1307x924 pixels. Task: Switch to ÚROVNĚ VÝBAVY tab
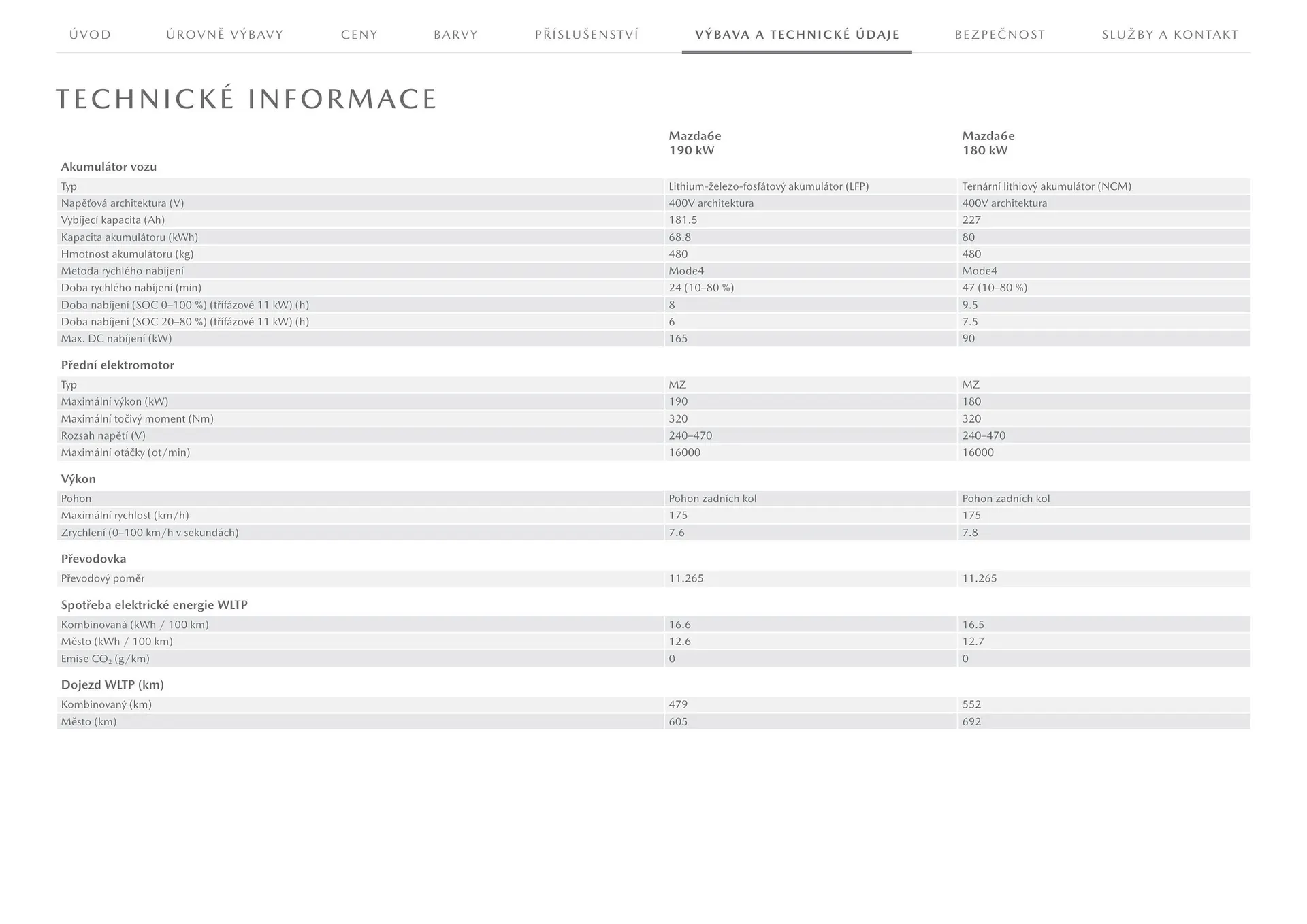(x=225, y=35)
